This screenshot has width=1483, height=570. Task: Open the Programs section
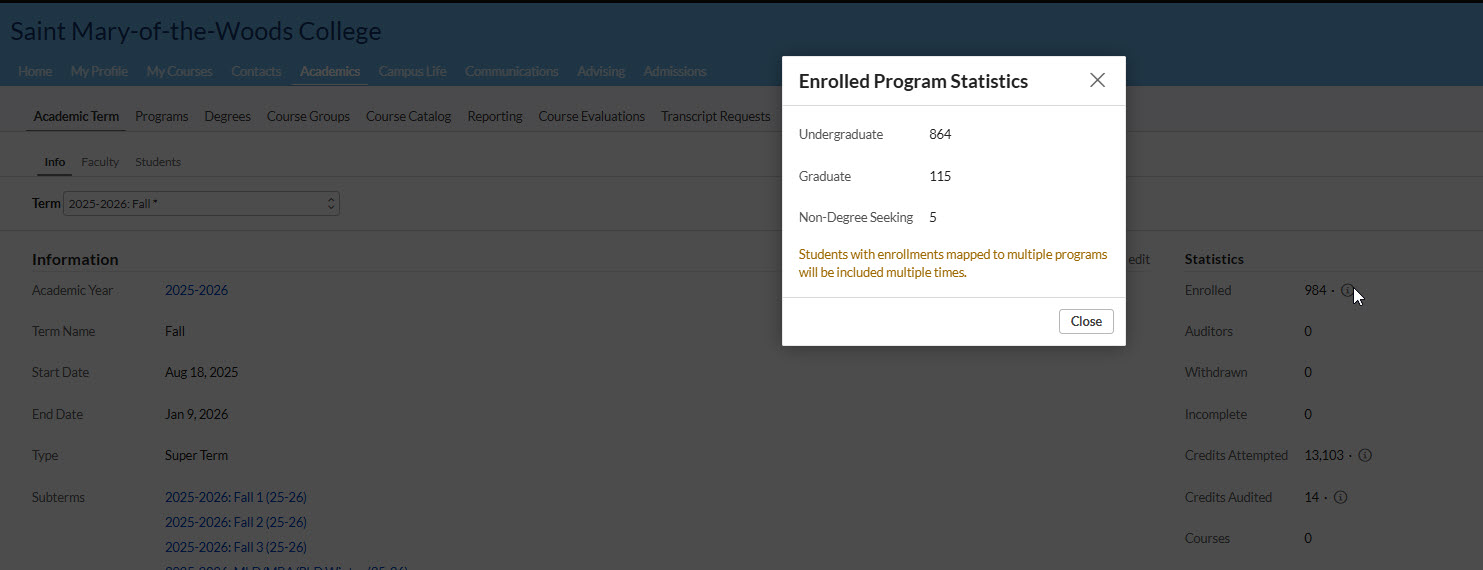pyautogui.click(x=162, y=116)
